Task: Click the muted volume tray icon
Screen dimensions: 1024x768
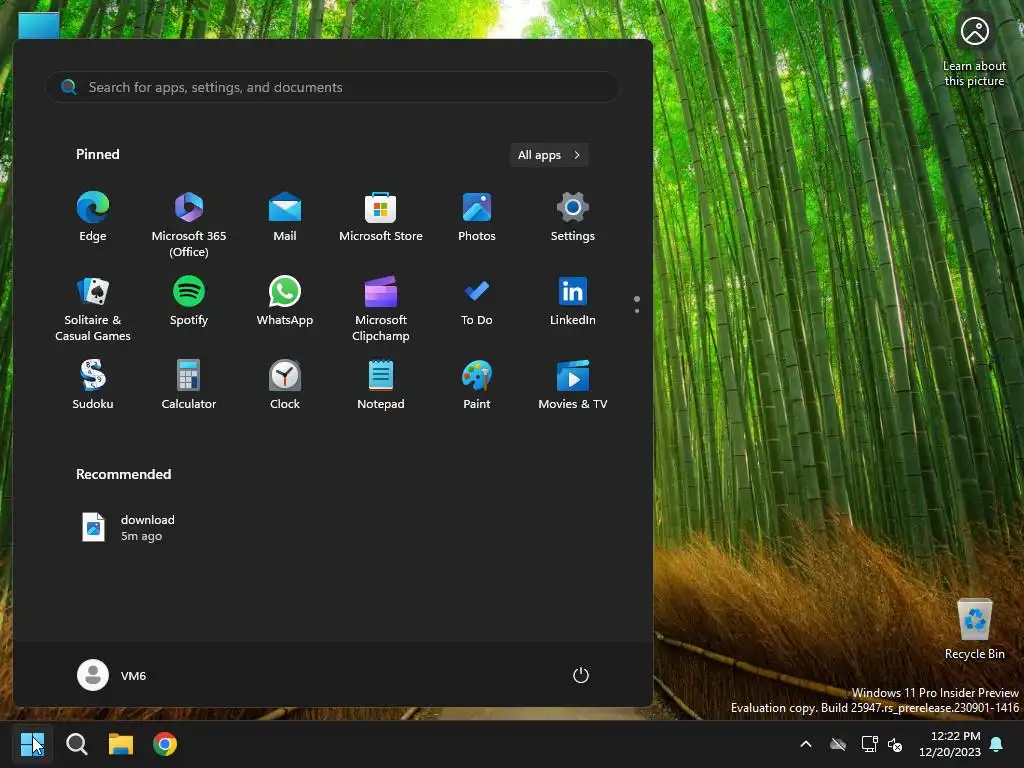Action: point(895,744)
